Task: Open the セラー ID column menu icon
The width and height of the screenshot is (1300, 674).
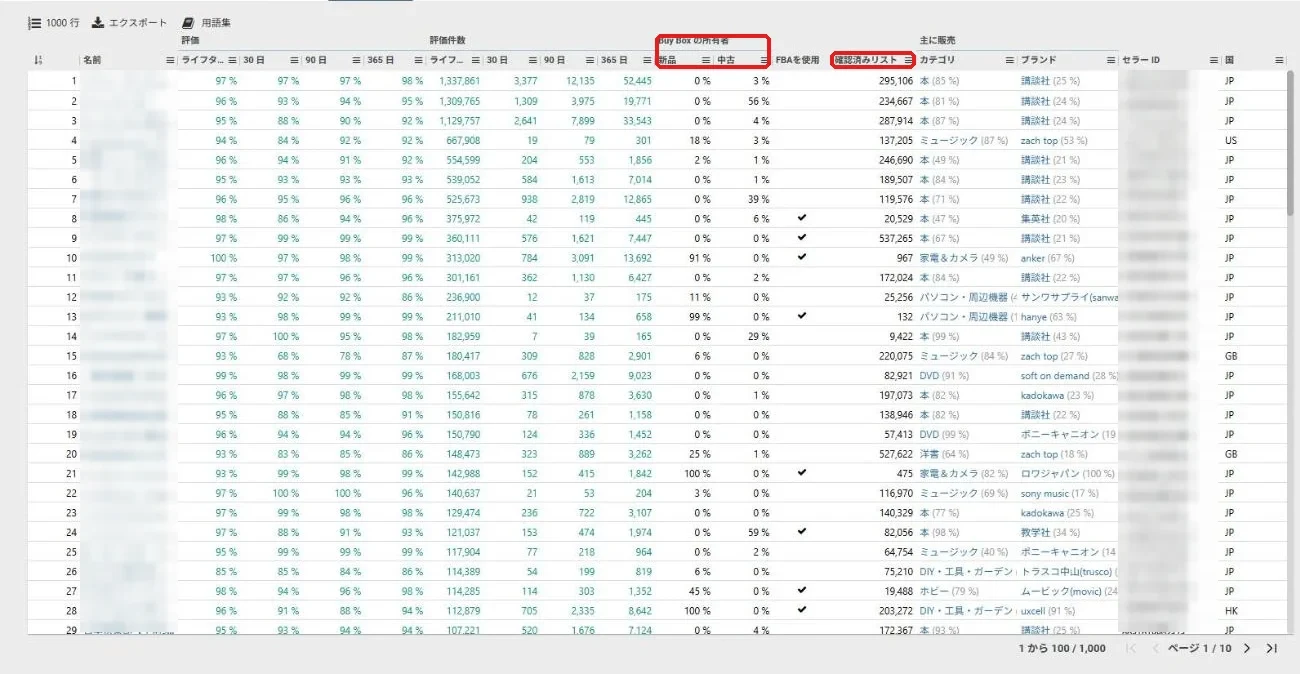Action: click(x=1214, y=60)
